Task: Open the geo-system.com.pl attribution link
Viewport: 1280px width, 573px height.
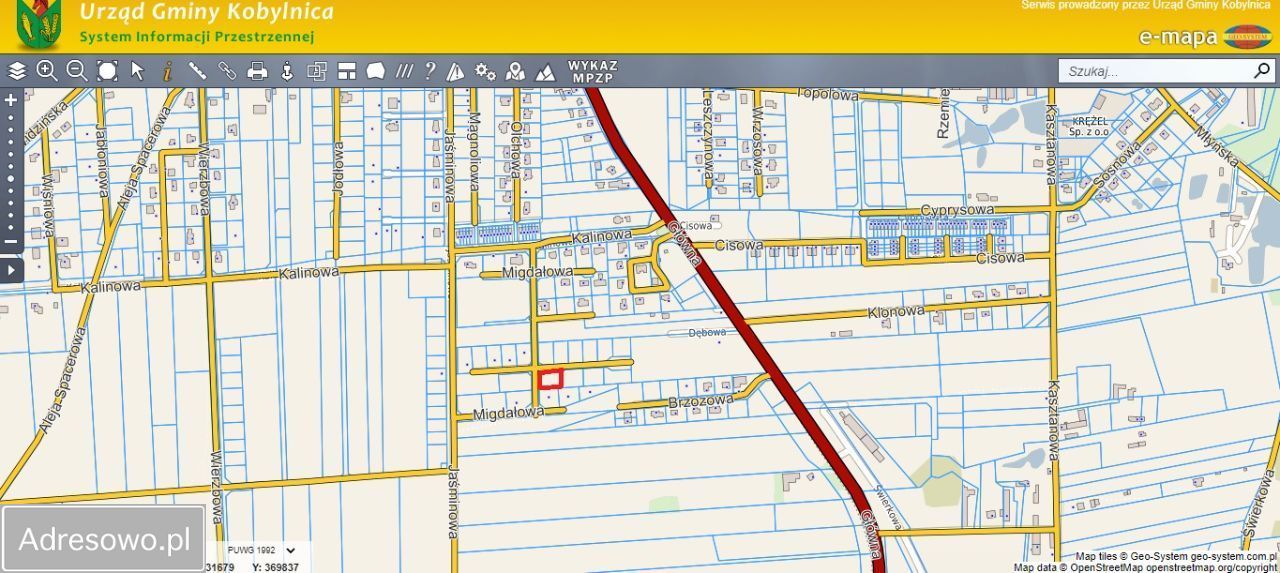Action: click(1233, 556)
